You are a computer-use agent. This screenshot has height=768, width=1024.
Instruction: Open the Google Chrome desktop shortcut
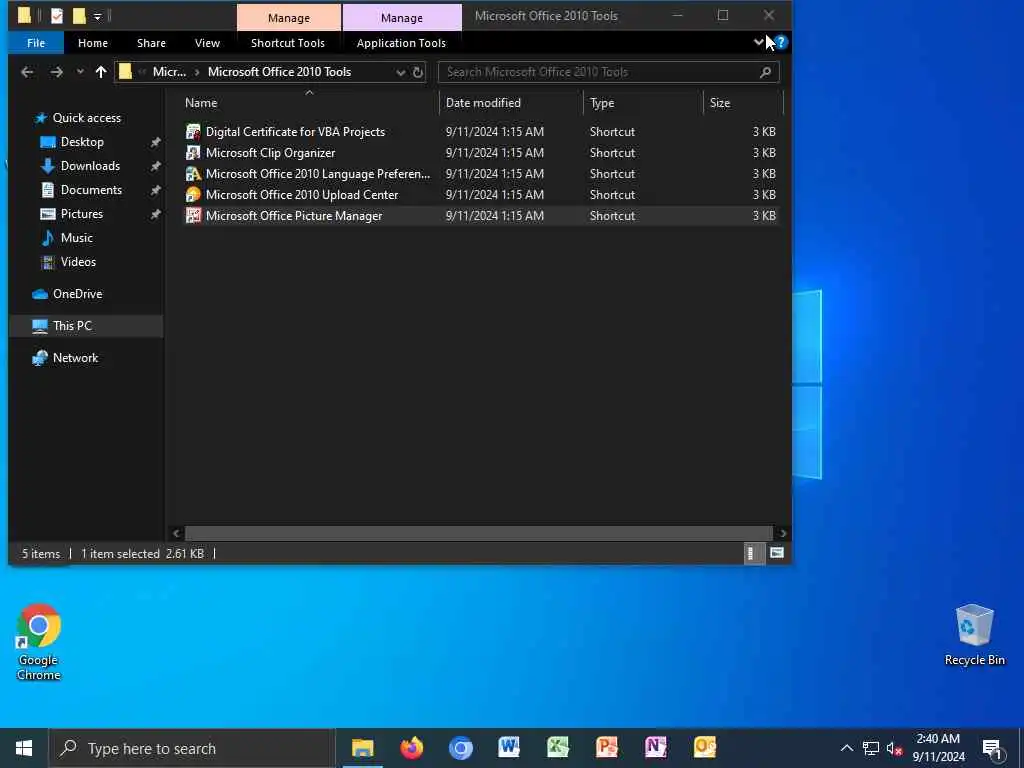(x=39, y=643)
